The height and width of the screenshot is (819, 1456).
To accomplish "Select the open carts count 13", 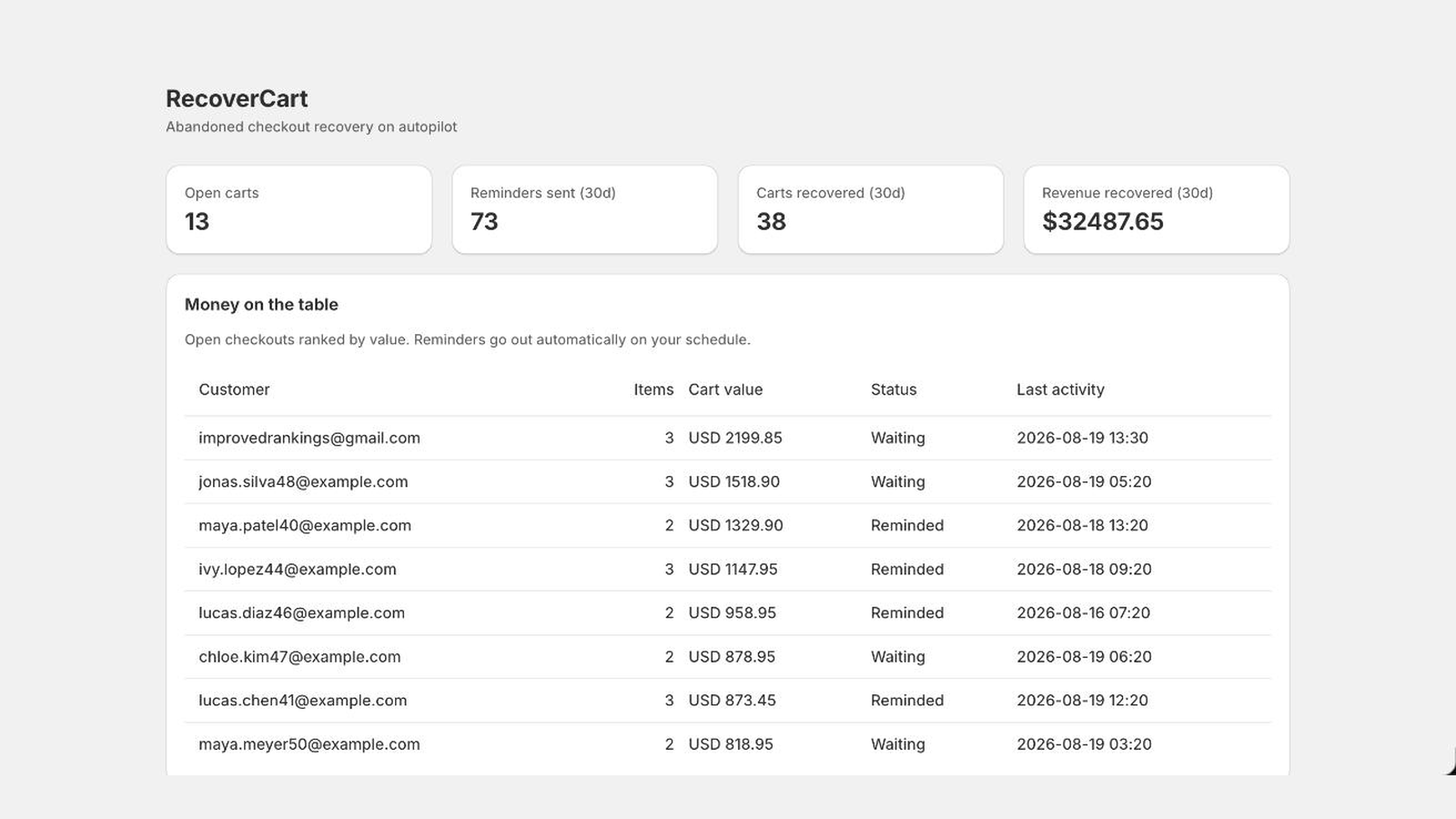I will point(197,221).
